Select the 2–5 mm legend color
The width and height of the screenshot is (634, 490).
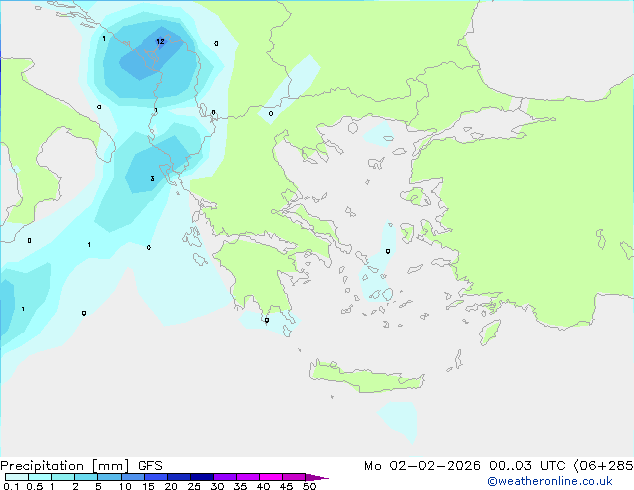tap(86, 477)
